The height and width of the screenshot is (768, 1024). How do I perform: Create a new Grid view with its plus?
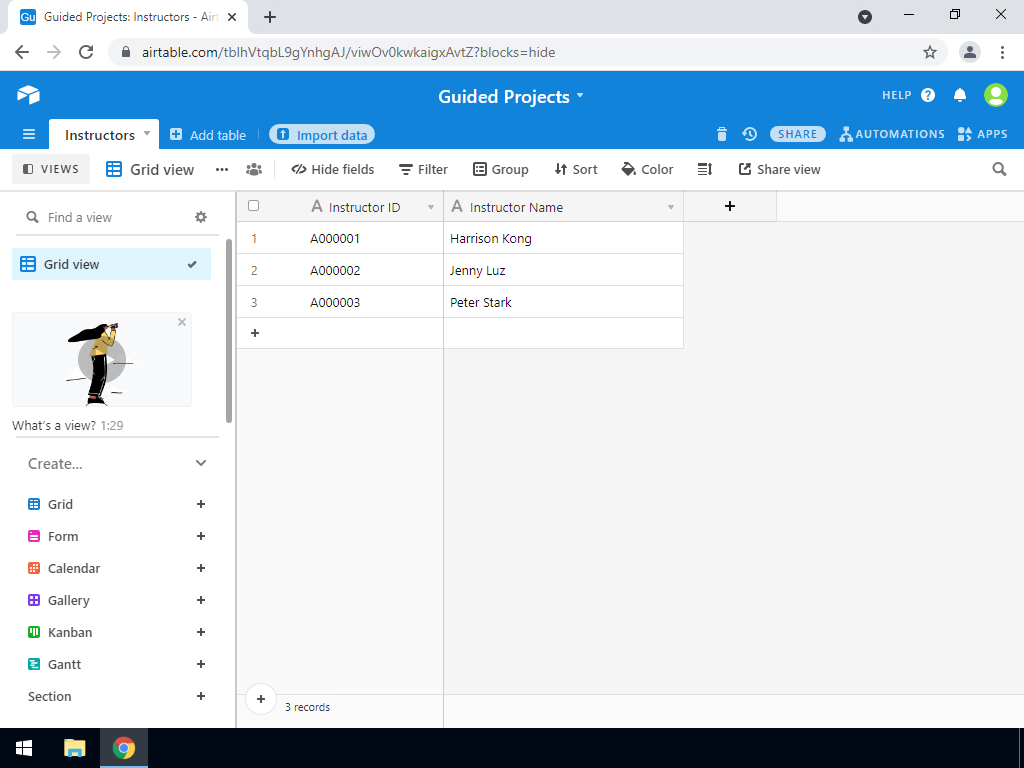[x=201, y=504]
